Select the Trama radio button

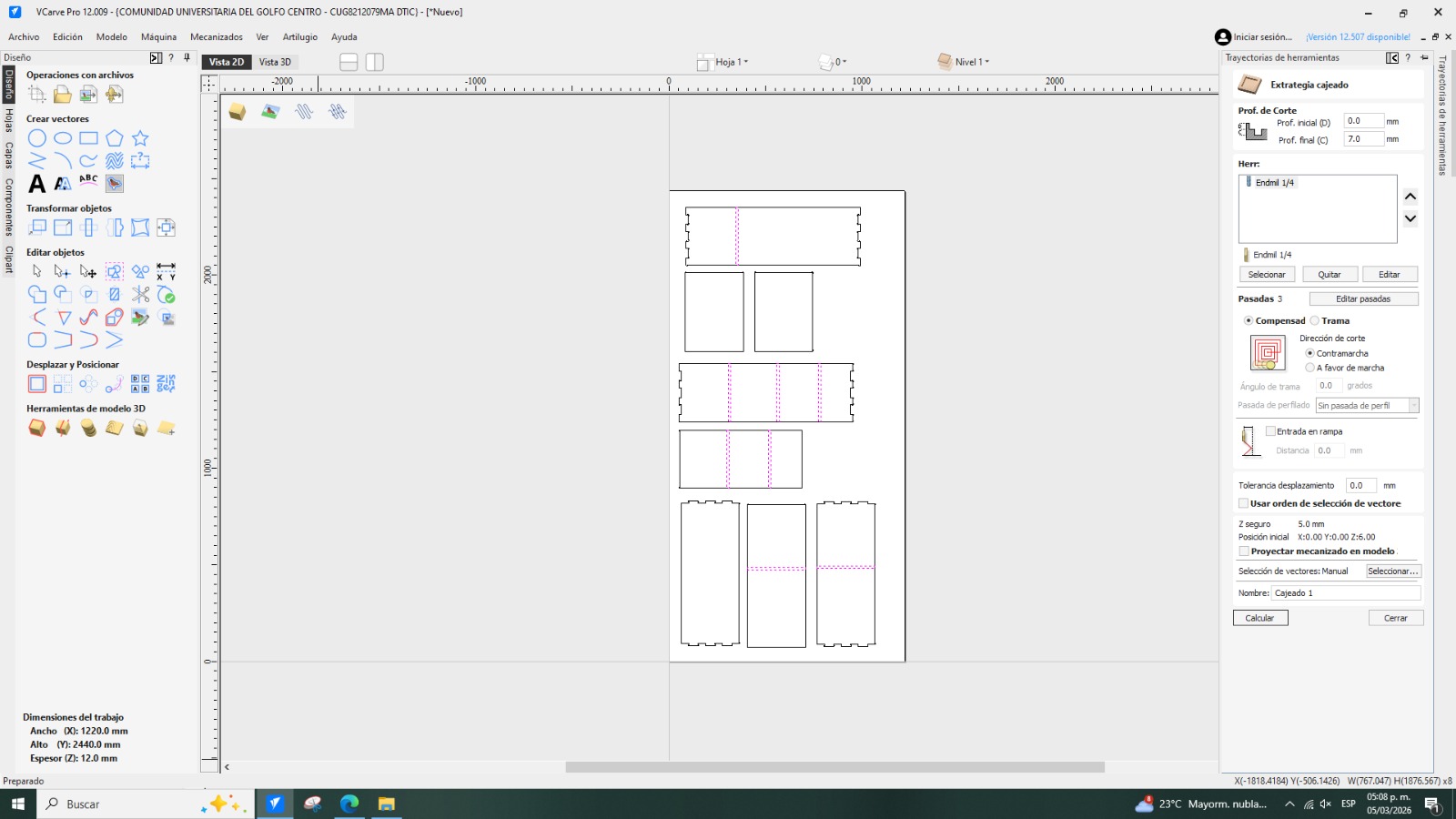click(x=1315, y=321)
